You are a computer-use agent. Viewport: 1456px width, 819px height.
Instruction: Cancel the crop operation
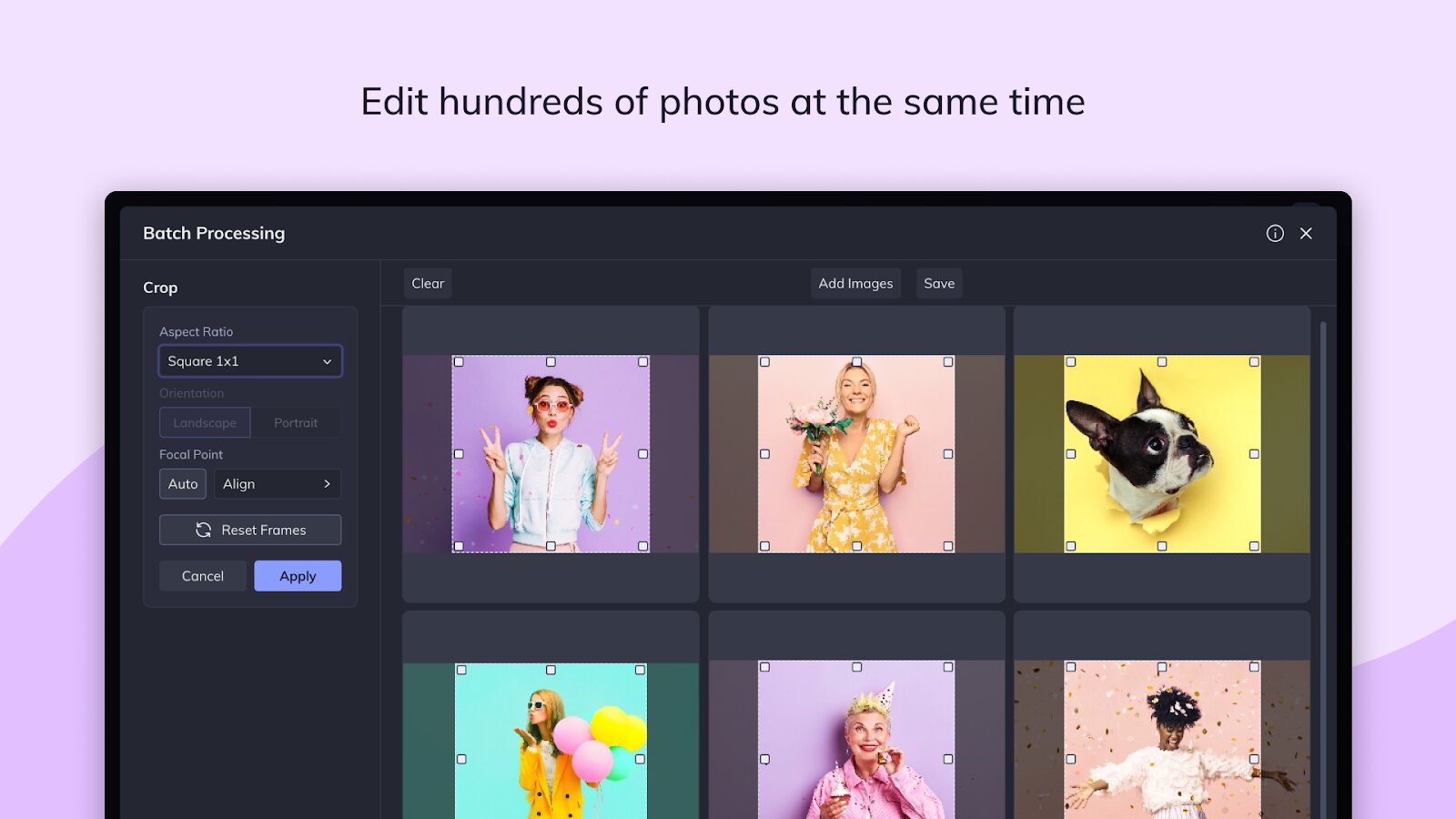pos(203,576)
